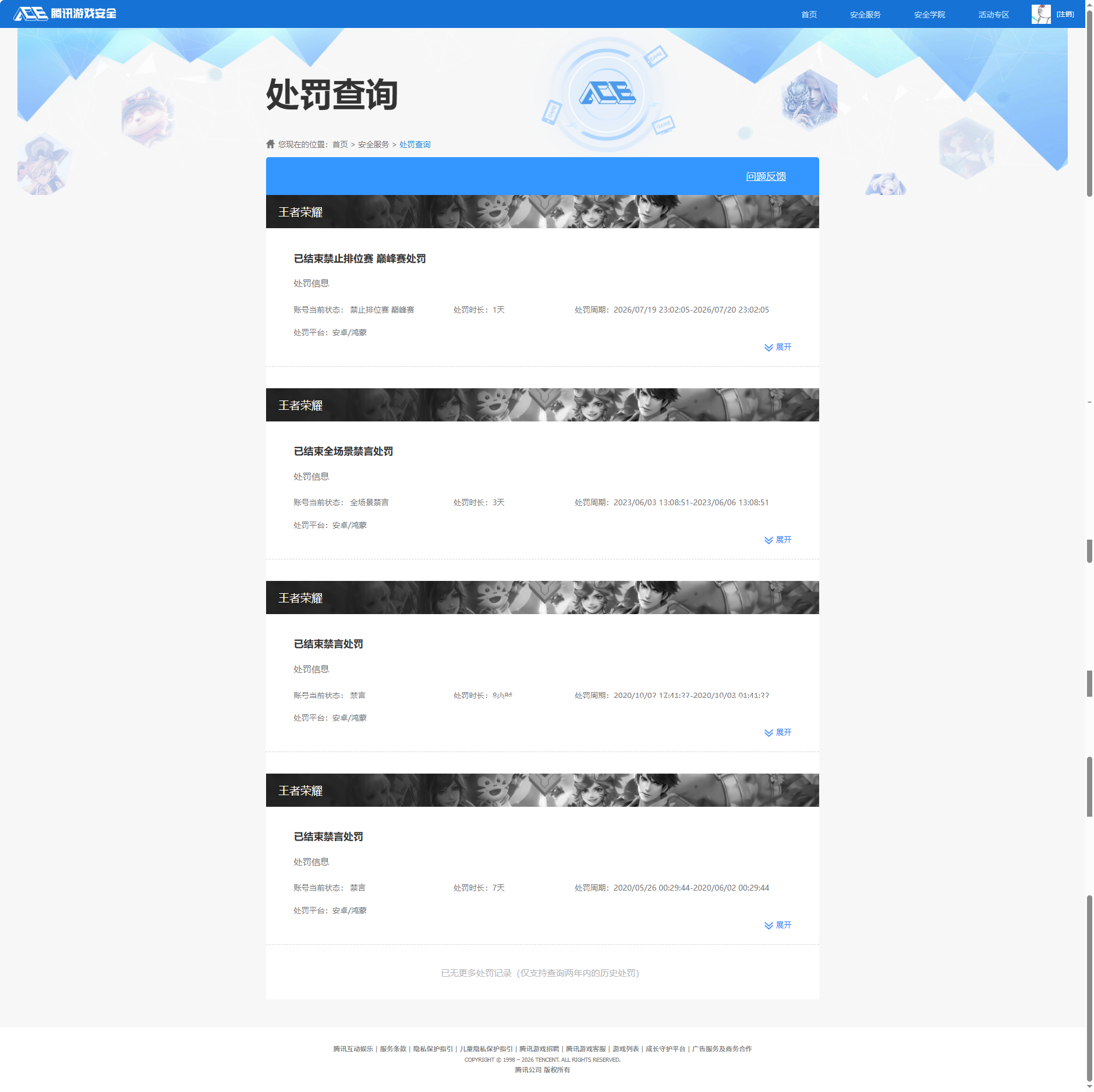Click 处罚时长：3天 text
1094x1092 pixels.
pos(479,502)
